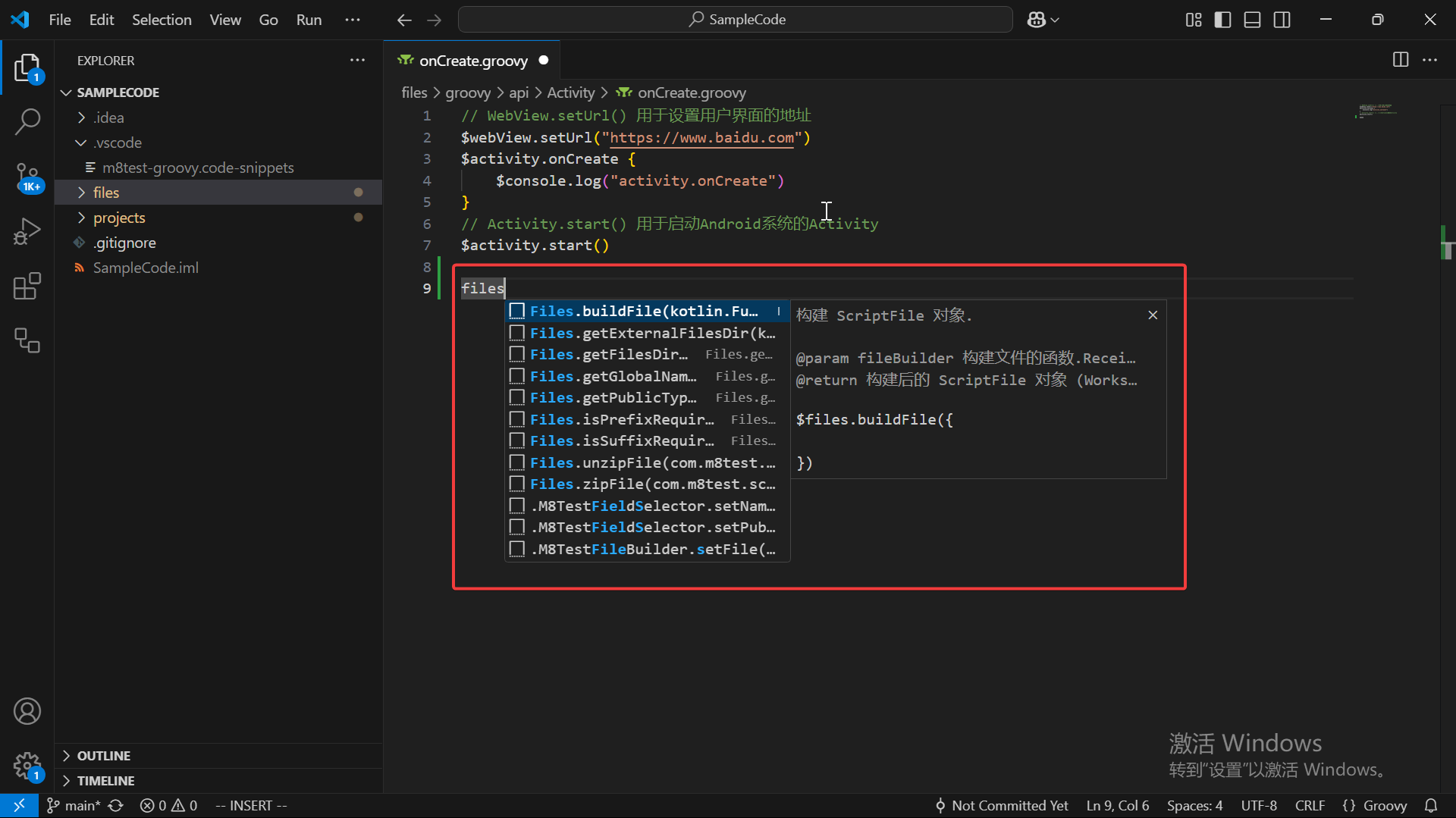The height and width of the screenshot is (818, 1456).
Task: Open the Extensions view
Action: (x=27, y=287)
